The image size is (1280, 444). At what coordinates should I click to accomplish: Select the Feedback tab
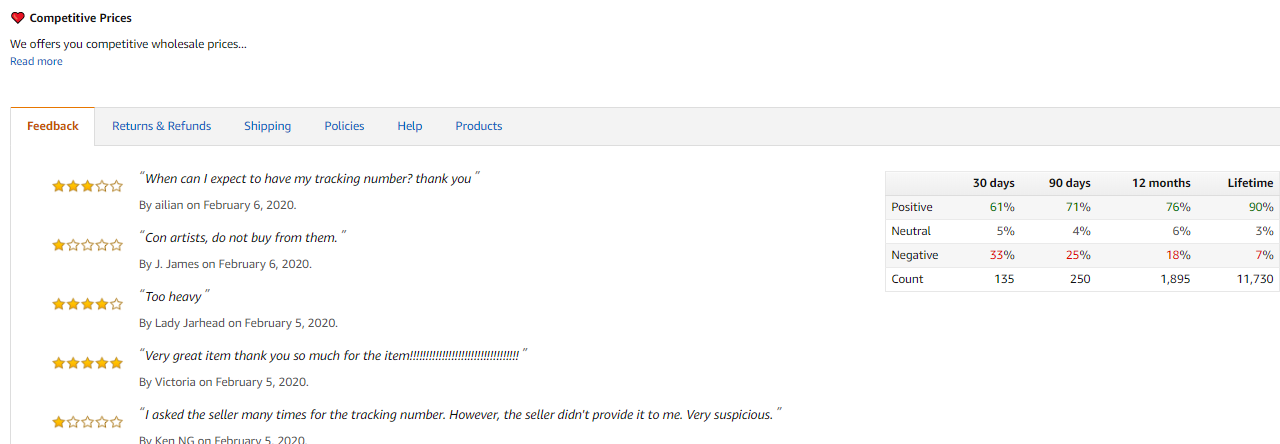(x=53, y=126)
